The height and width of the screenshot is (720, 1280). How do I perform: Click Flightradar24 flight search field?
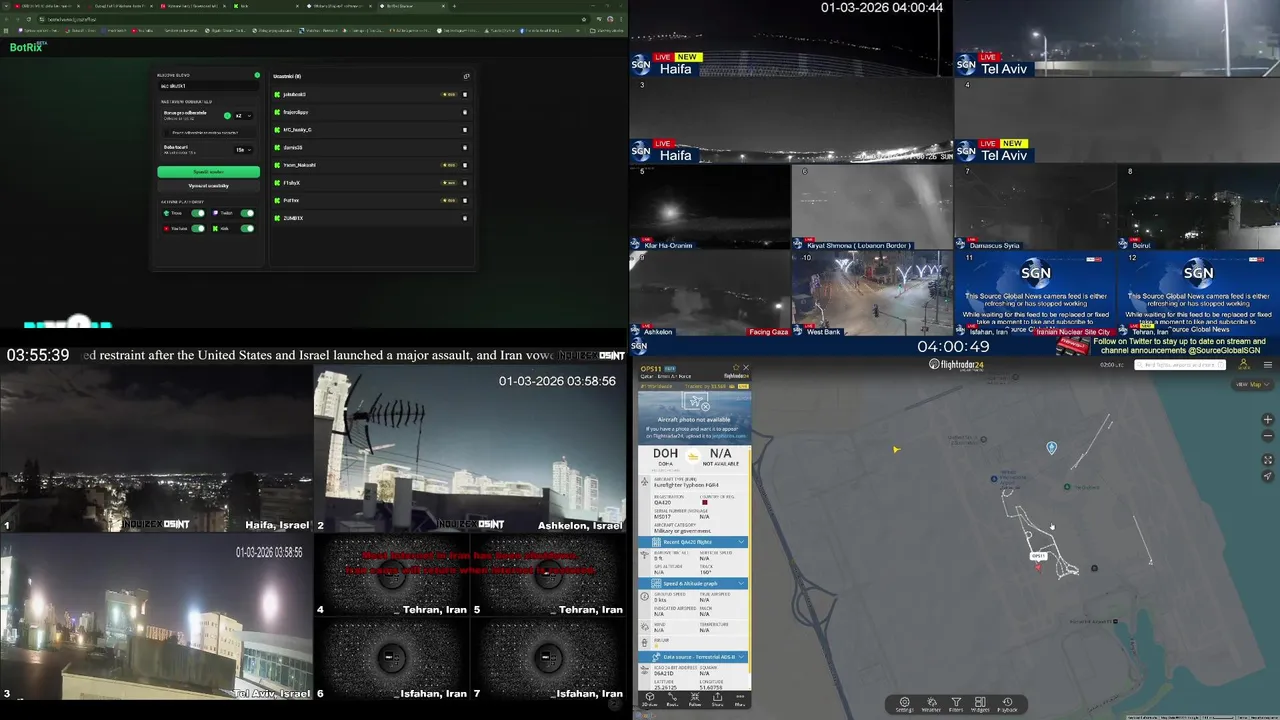click(x=1180, y=365)
